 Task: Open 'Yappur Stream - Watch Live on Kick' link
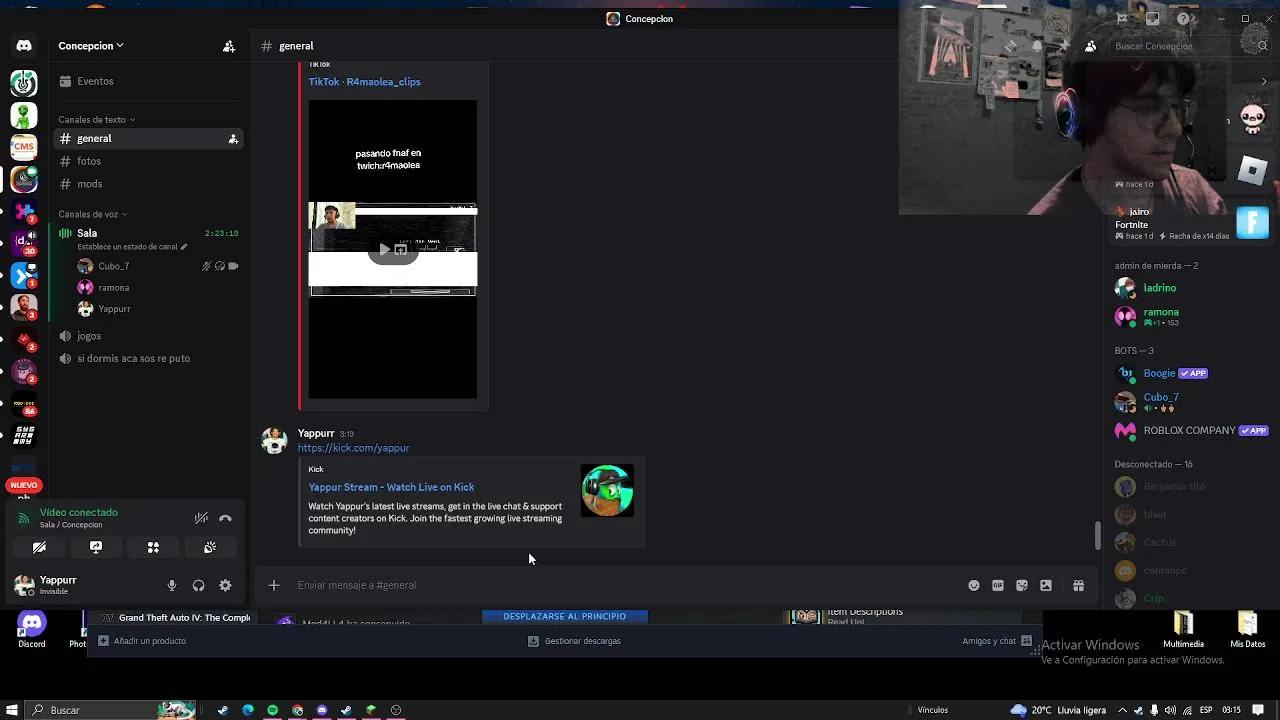pos(391,487)
